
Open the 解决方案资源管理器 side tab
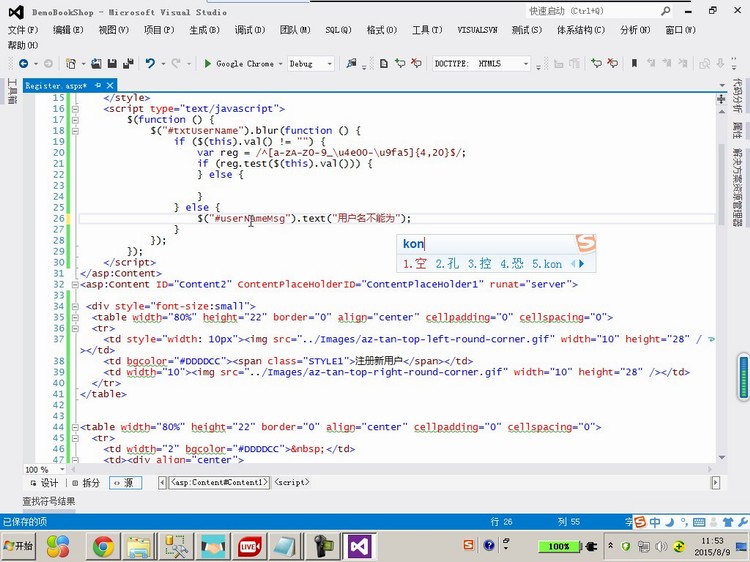click(x=737, y=186)
